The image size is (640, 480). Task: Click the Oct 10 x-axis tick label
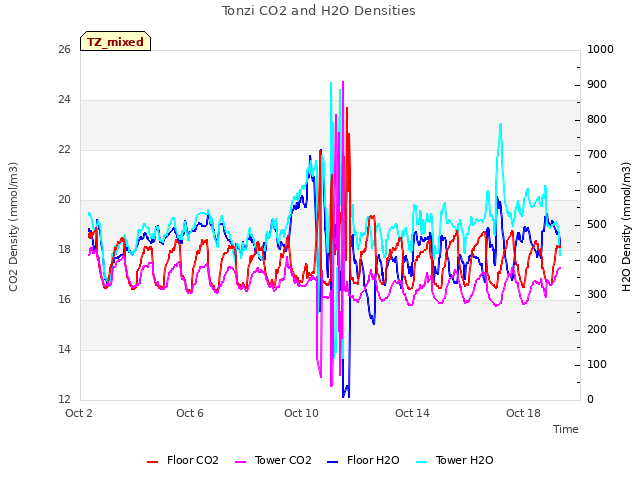point(301,413)
